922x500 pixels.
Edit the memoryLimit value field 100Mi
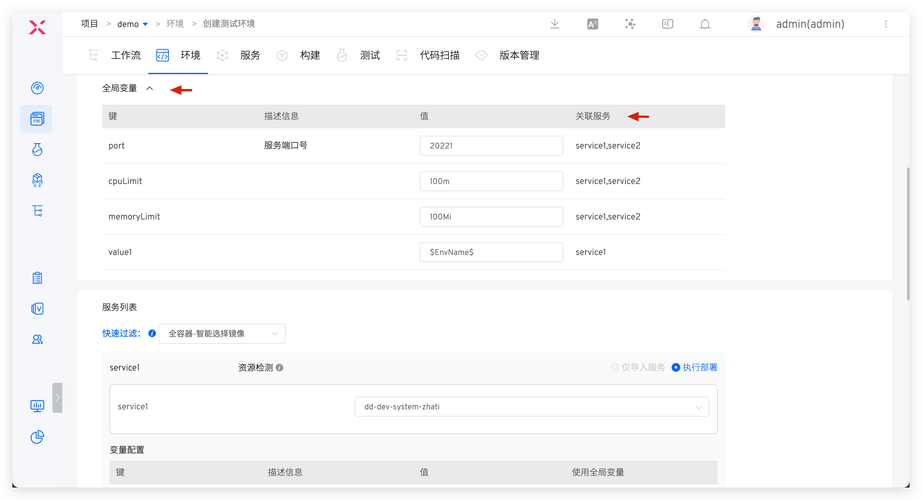(491, 216)
